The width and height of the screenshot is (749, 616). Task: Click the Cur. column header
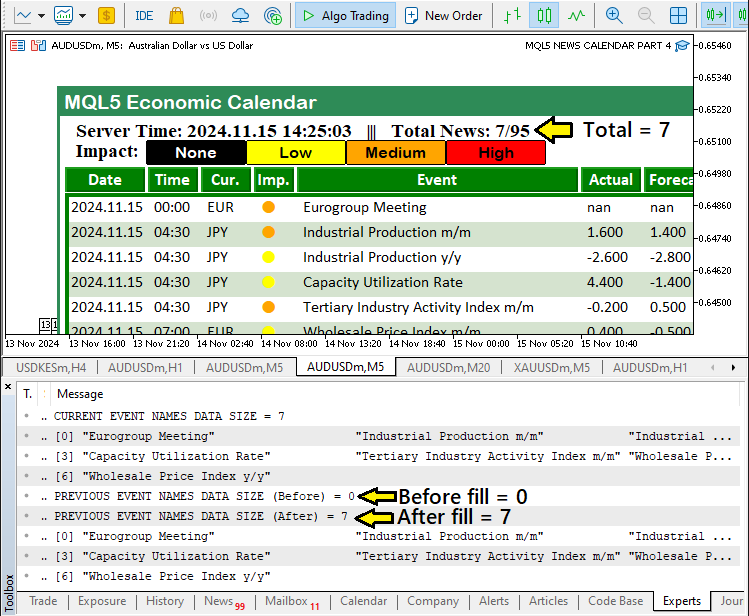coord(225,180)
